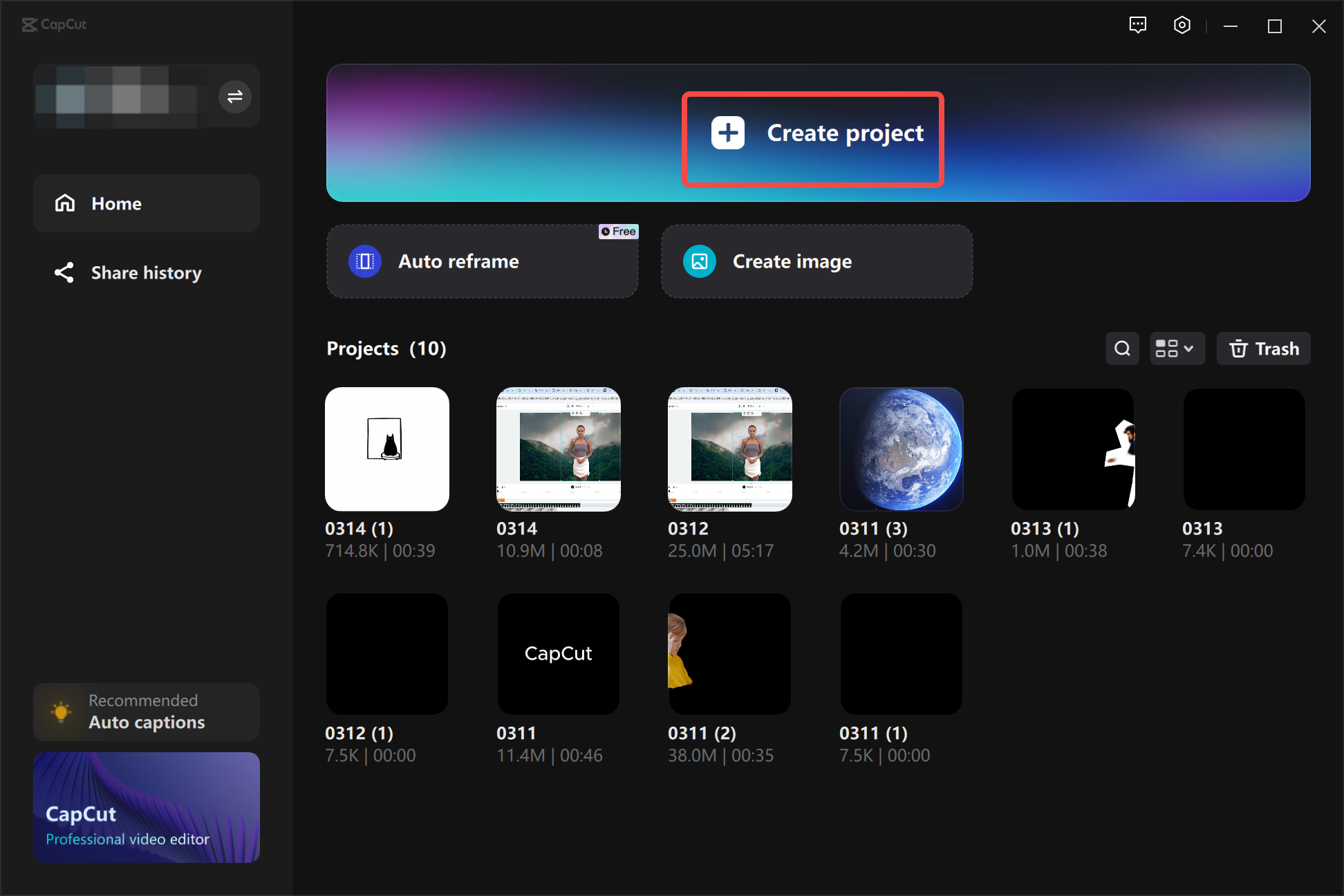Click the Auto reframe icon
Screen dimensions: 1344x896
[x=365, y=261]
